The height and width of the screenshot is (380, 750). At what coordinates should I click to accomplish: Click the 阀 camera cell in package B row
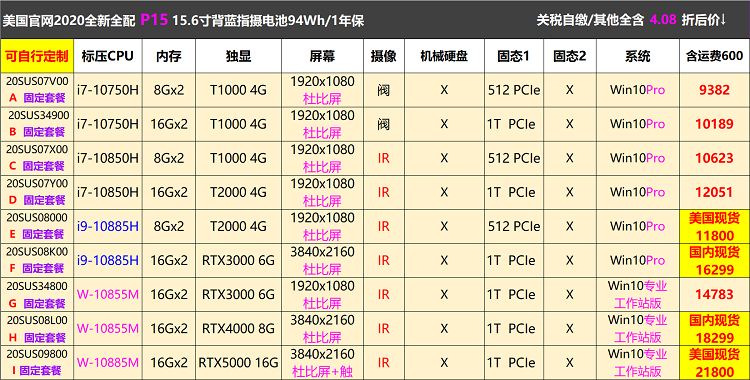tap(384, 124)
